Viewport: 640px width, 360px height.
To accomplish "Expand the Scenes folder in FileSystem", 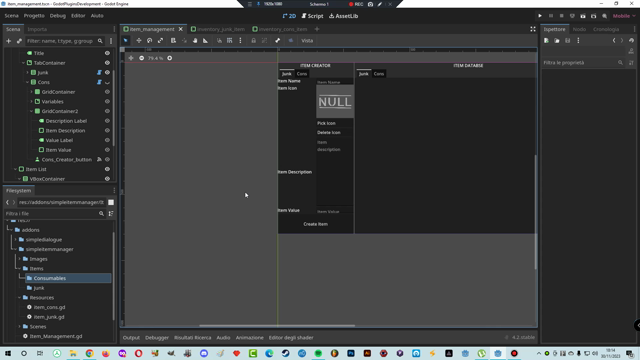I will [19, 327].
